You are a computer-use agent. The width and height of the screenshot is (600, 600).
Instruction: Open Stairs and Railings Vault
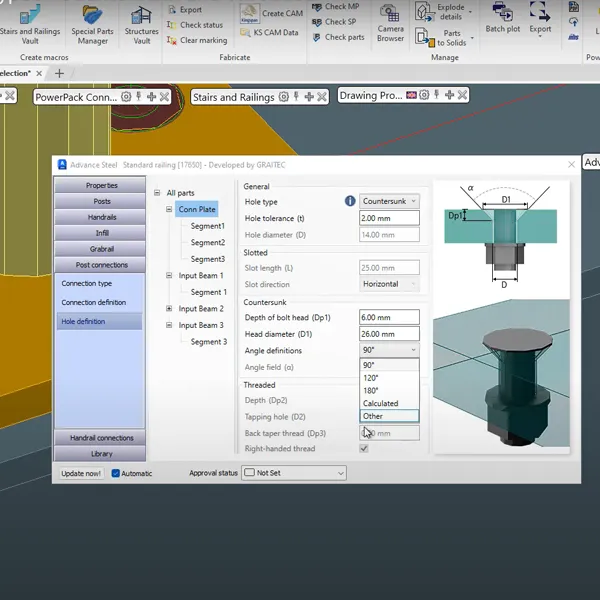(x=30, y=25)
